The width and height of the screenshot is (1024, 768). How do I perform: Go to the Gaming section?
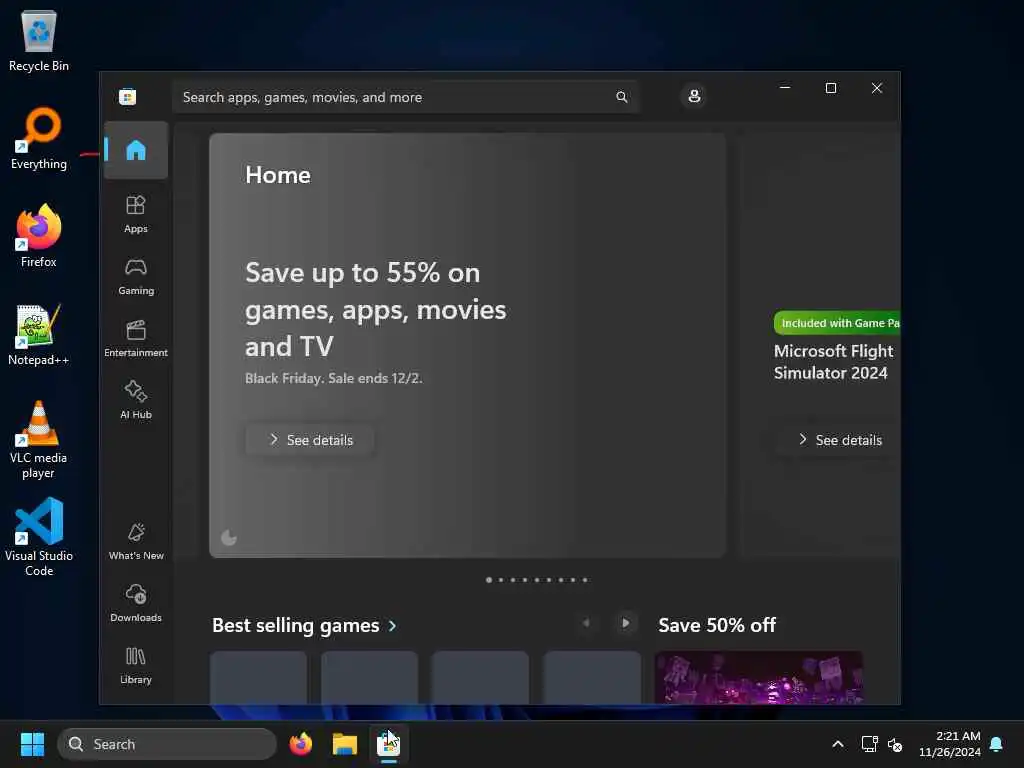click(136, 277)
